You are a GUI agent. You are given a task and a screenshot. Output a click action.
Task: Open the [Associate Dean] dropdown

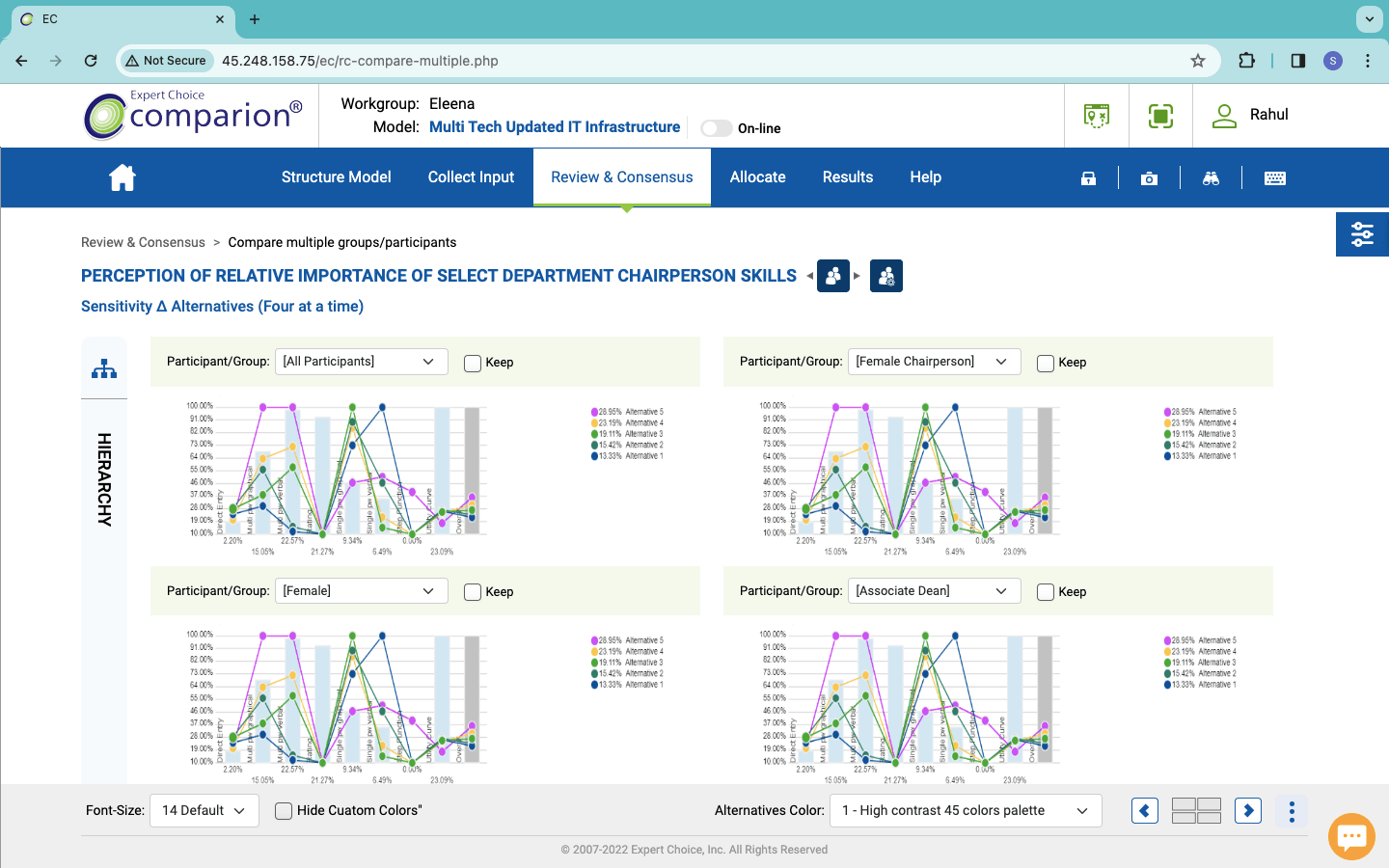click(x=935, y=590)
